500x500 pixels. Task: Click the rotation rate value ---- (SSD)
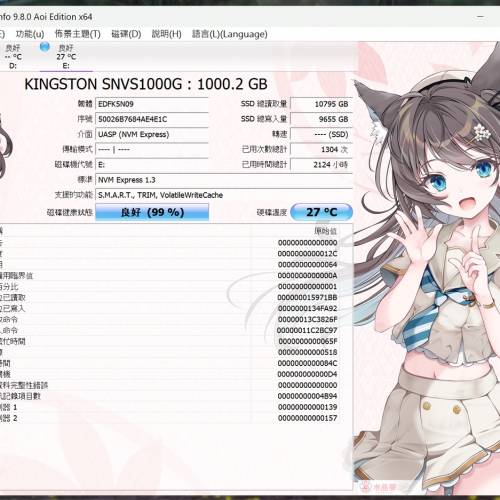click(322, 134)
